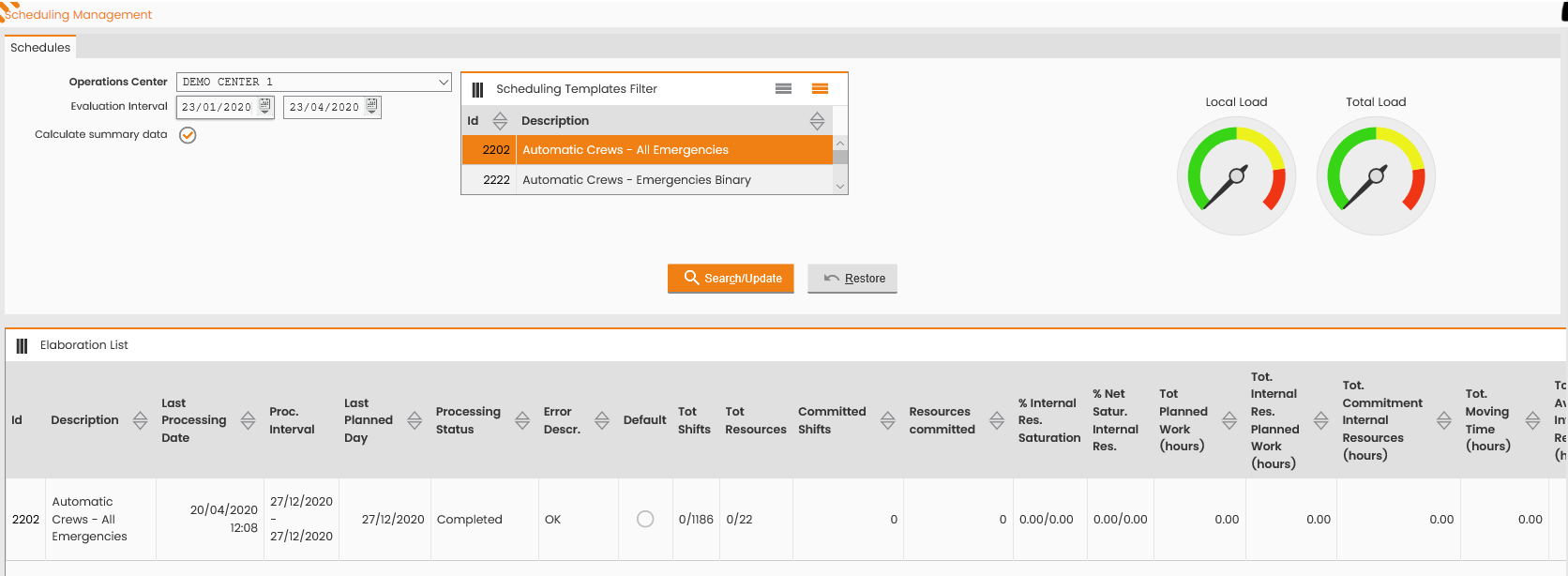Sort by Last Processing Date
This screenshot has height=576, width=1568.
(x=248, y=420)
